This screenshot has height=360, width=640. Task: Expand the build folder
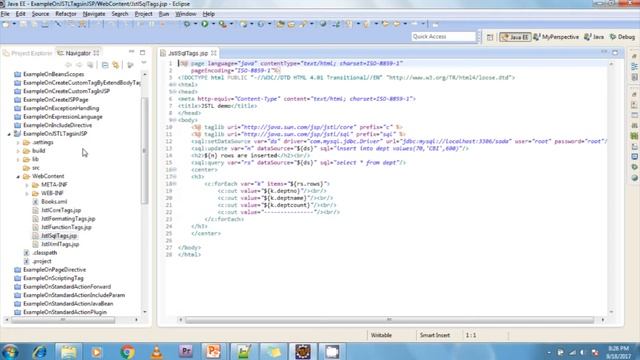click(x=18, y=151)
